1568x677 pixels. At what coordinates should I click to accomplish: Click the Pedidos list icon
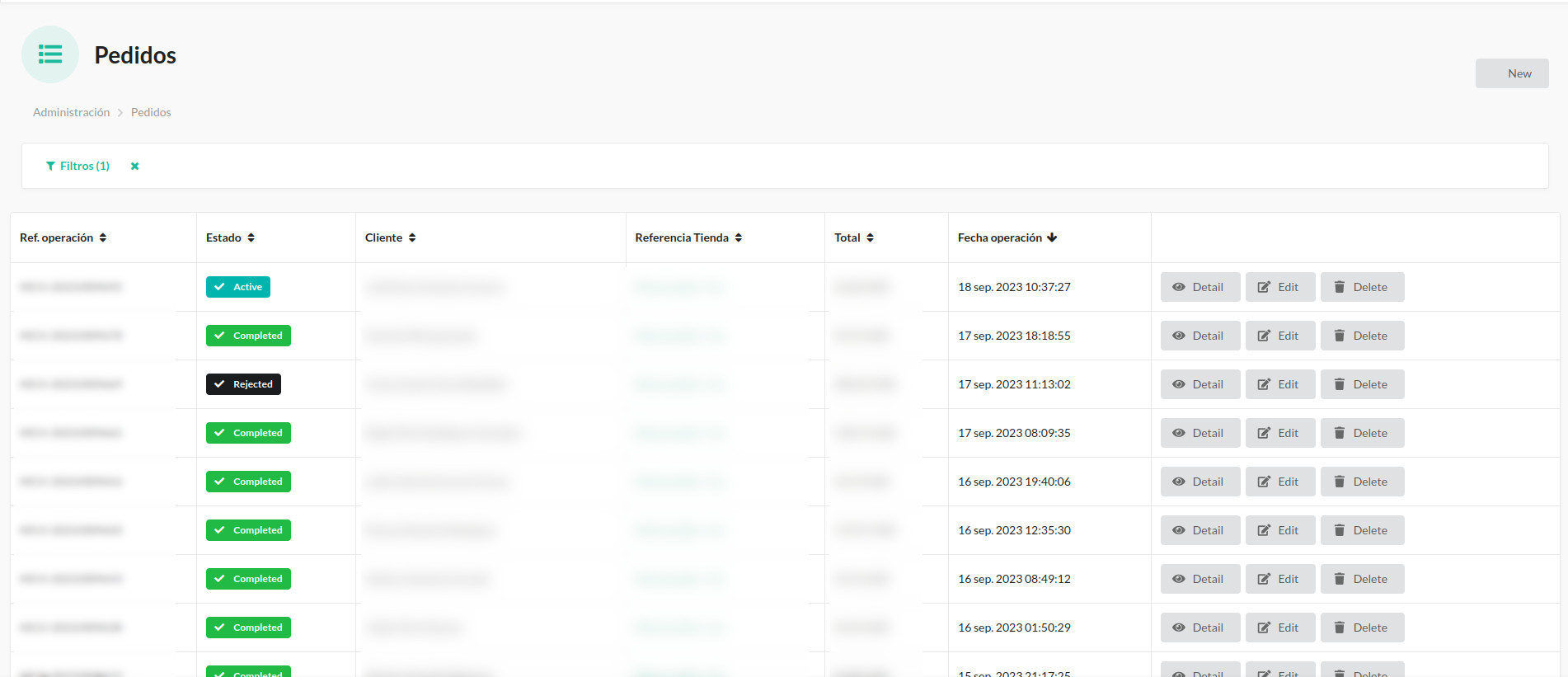[x=50, y=54]
